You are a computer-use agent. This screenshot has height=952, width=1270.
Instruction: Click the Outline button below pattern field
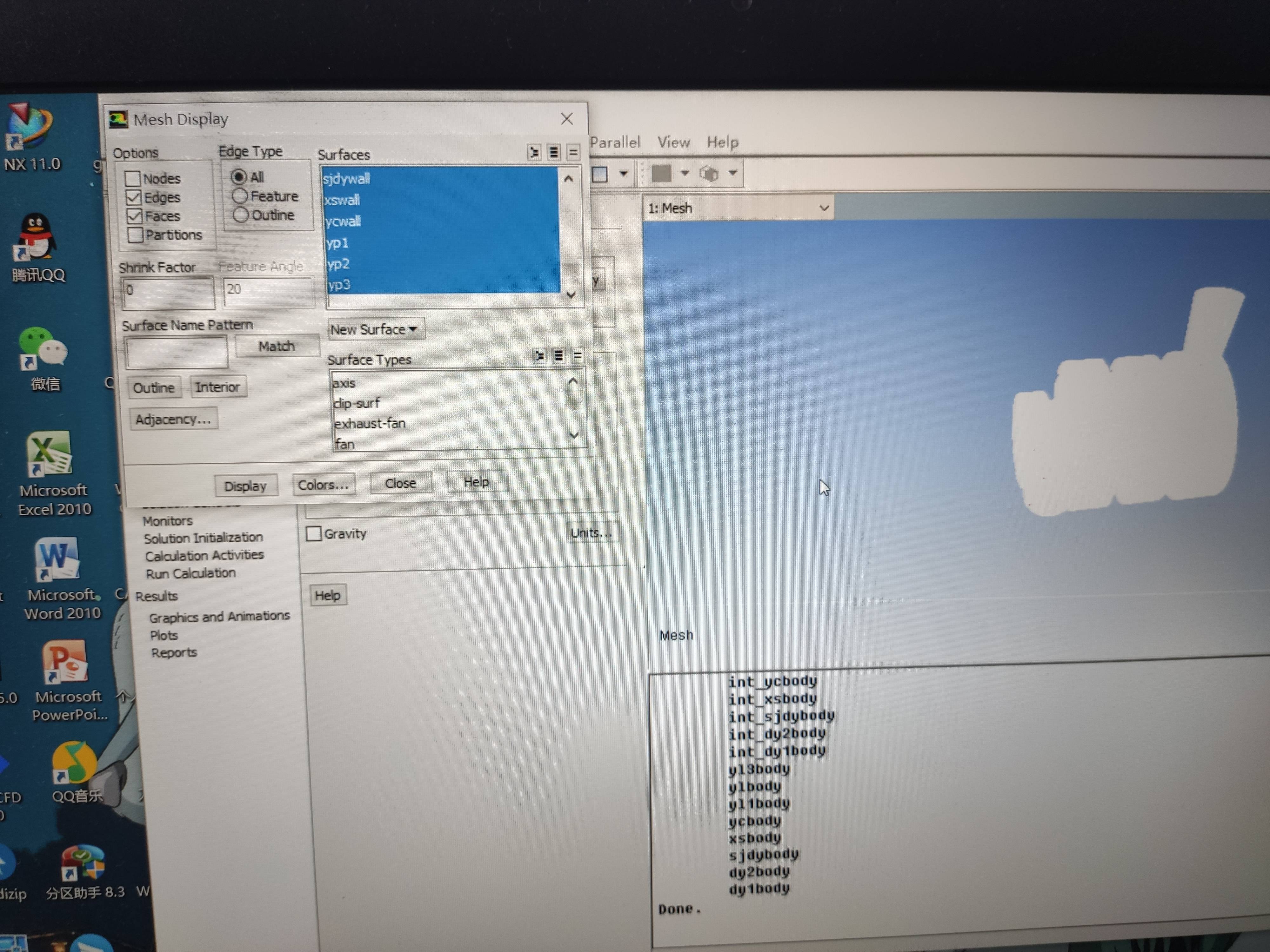(154, 388)
